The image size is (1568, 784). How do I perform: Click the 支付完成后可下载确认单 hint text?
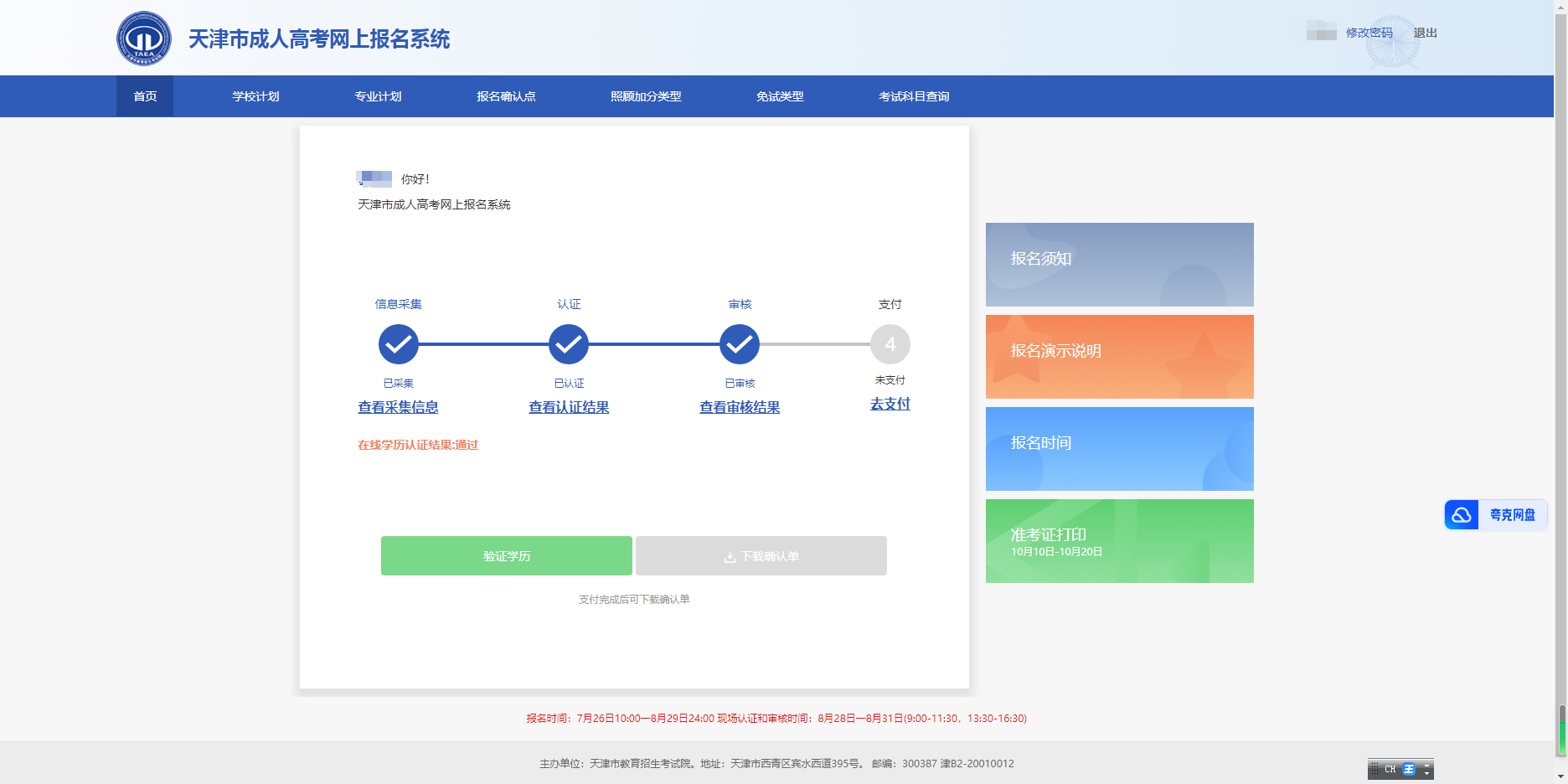634,600
